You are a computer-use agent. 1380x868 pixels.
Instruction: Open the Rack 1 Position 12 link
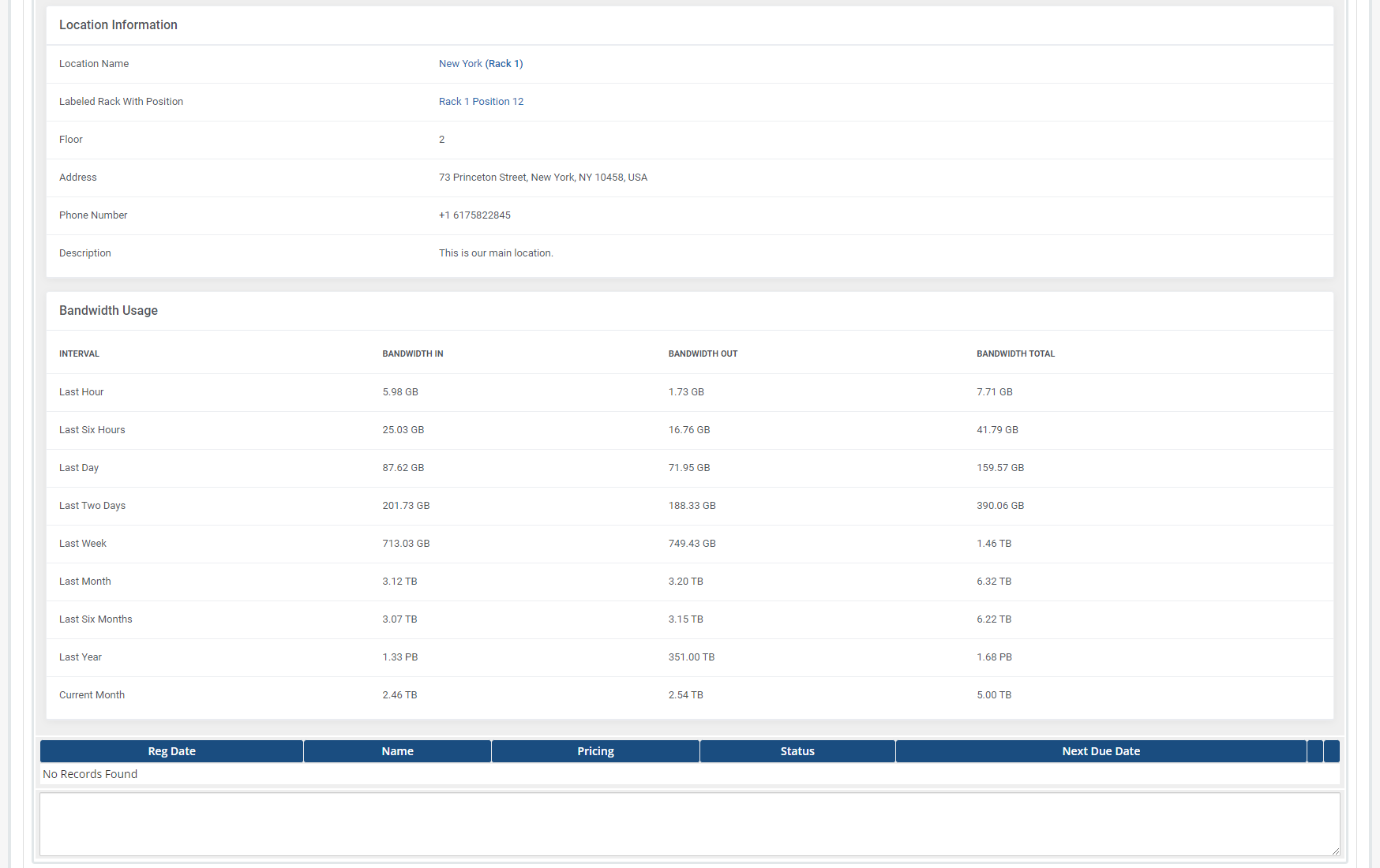(x=481, y=101)
